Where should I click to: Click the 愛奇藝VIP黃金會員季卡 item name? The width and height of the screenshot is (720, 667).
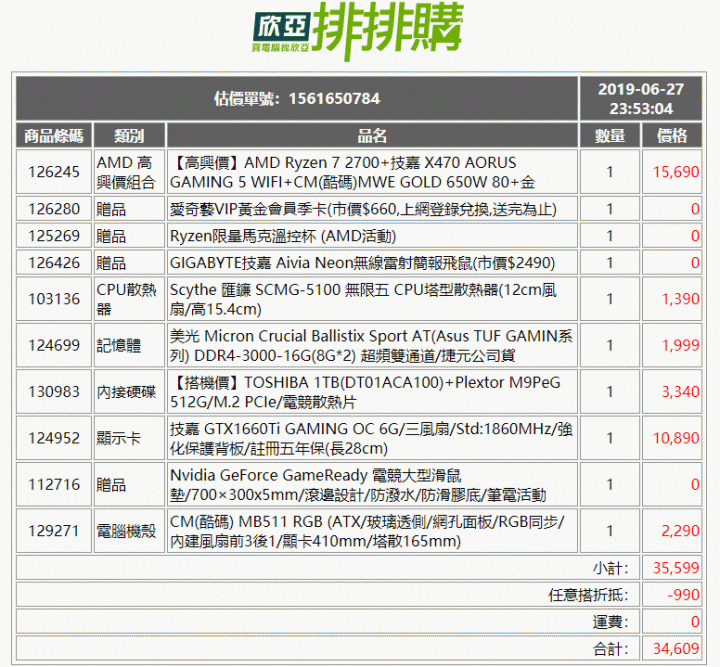click(x=363, y=209)
